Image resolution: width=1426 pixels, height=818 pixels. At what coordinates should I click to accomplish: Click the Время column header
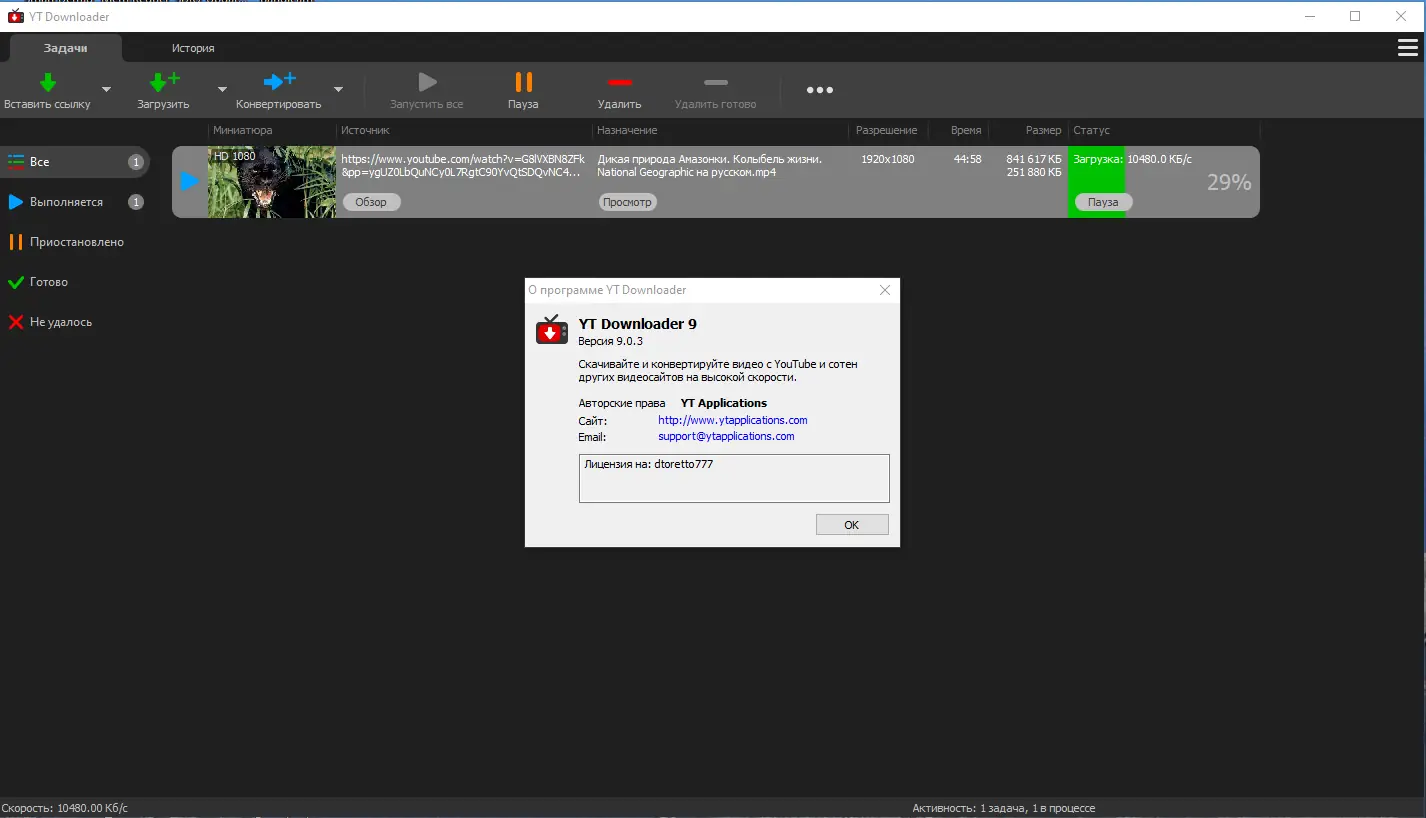(x=966, y=130)
